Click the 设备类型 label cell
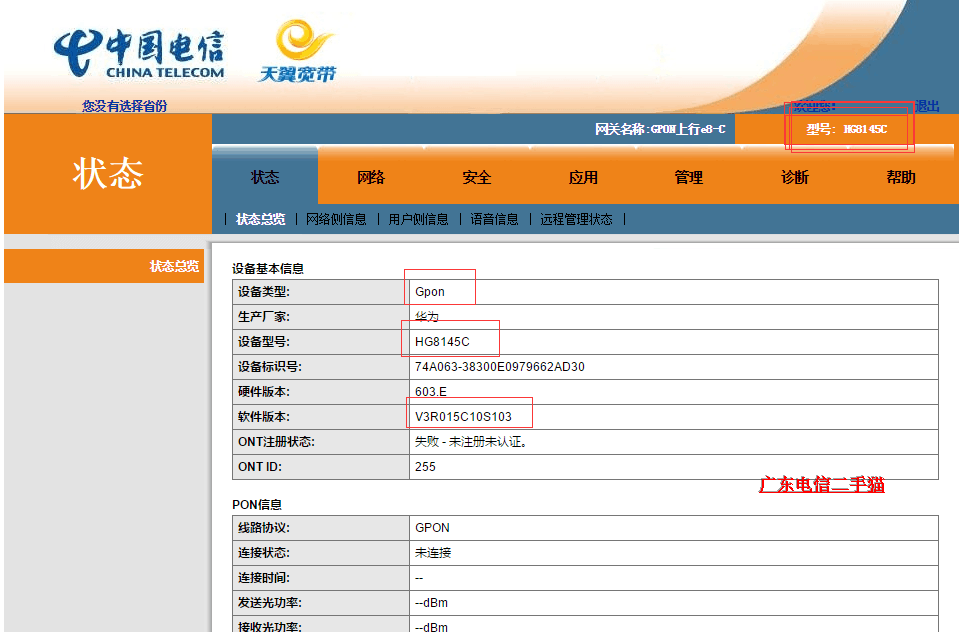This screenshot has width=962, height=632. (x=321, y=291)
